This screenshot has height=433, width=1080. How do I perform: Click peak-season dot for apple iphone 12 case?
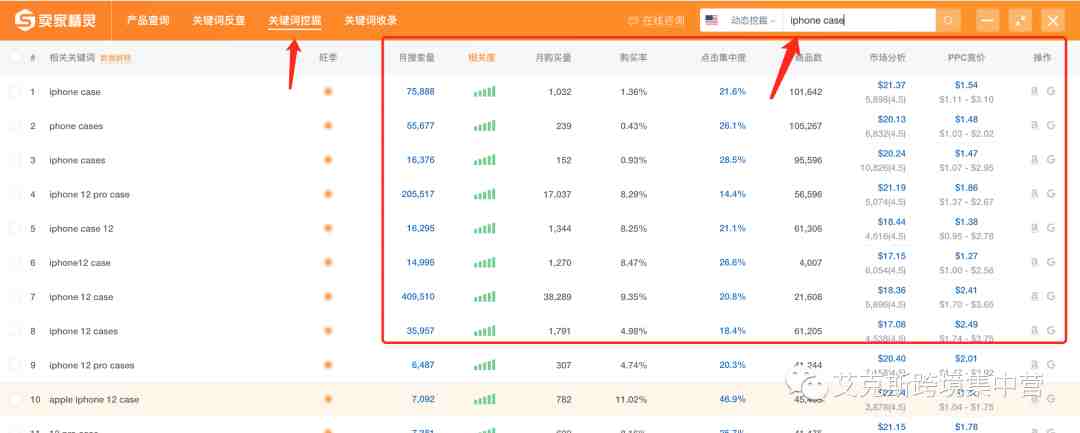[x=328, y=399]
